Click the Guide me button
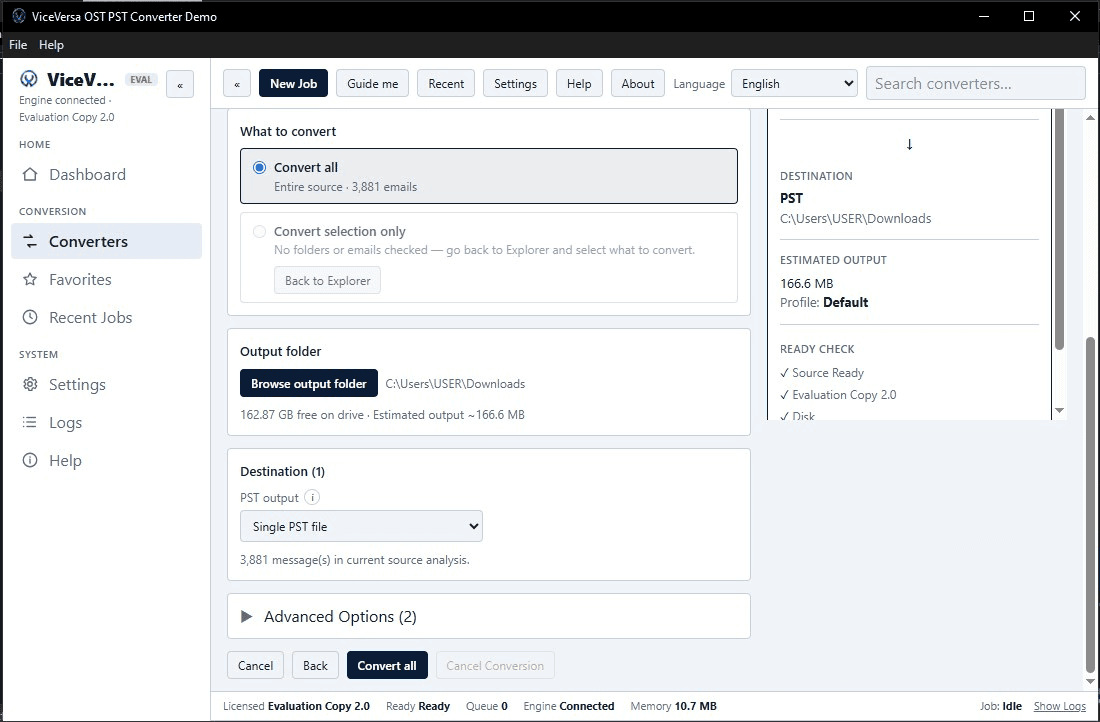The width and height of the screenshot is (1100, 722). tap(373, 83)
